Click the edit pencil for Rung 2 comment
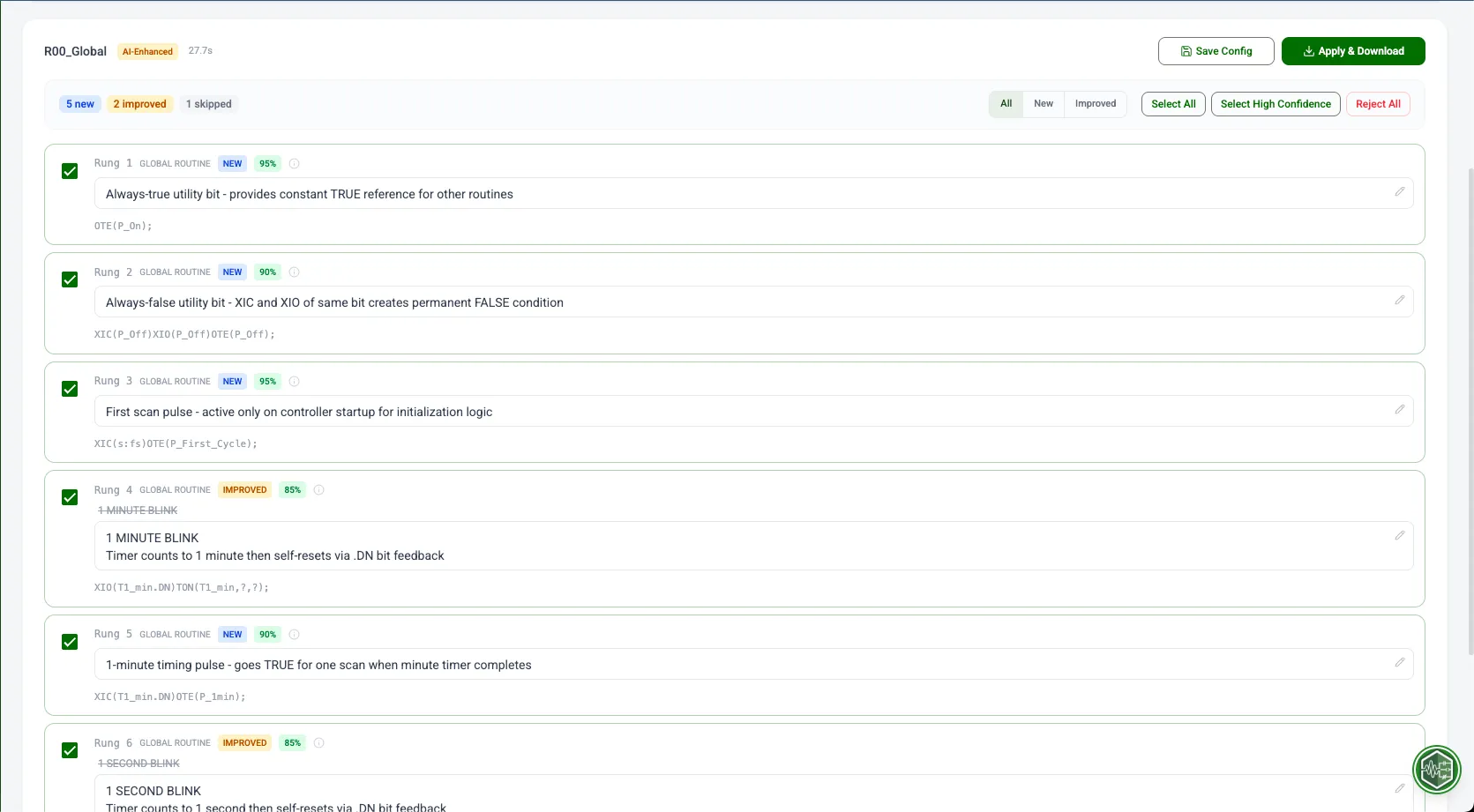 [x=1399, y=300]
